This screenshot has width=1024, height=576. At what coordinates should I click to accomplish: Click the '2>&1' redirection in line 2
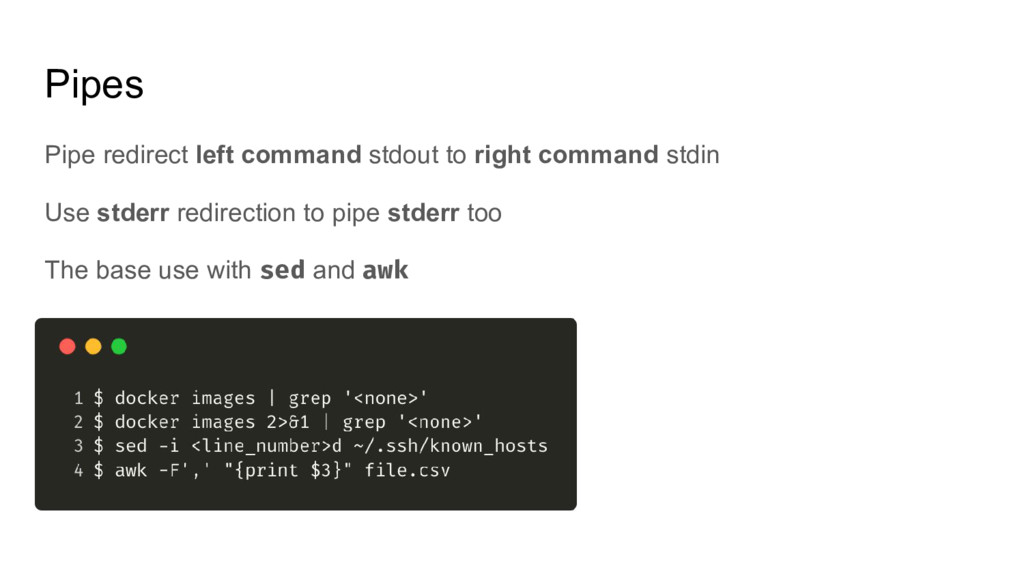click(288, 422)
